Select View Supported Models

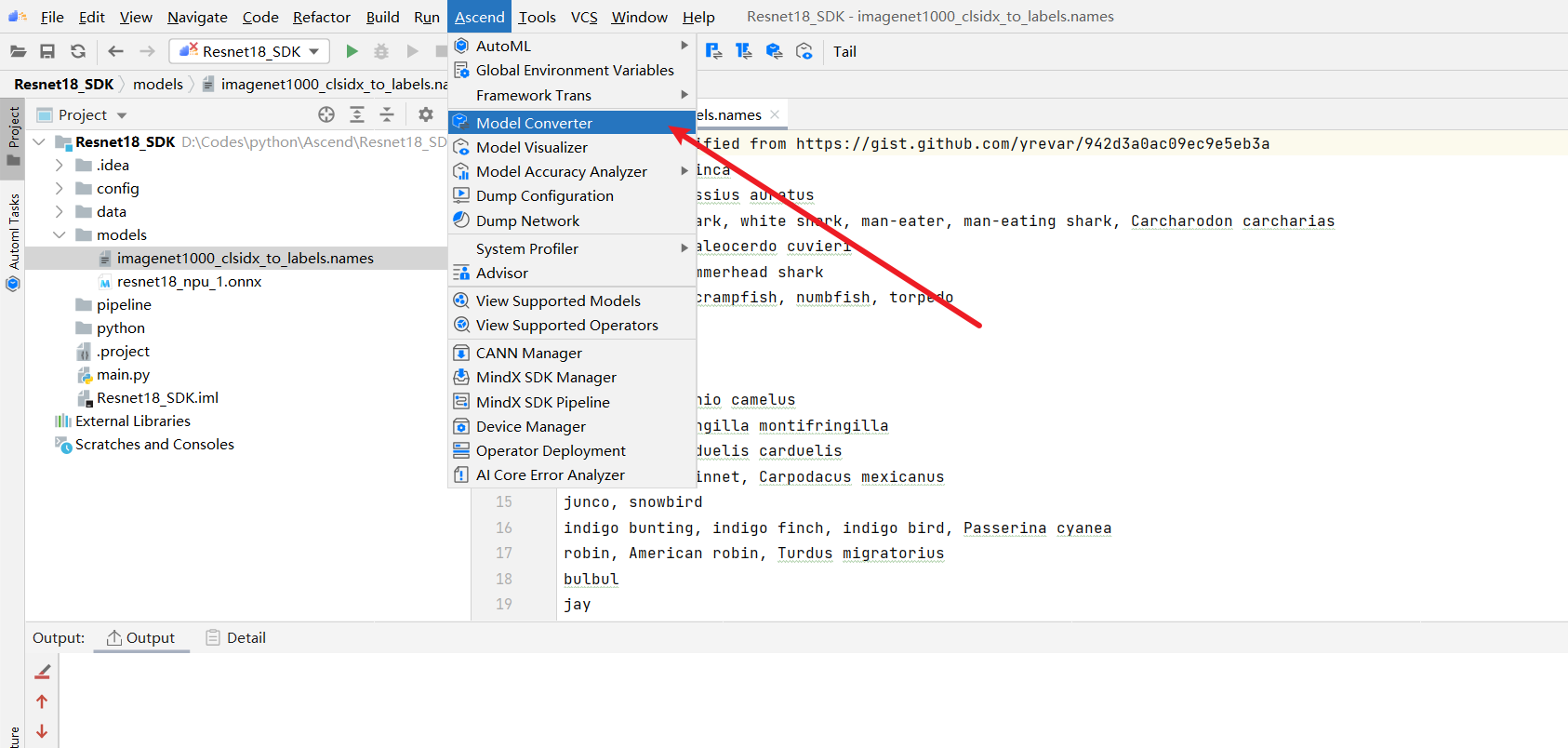coord(572,301)
